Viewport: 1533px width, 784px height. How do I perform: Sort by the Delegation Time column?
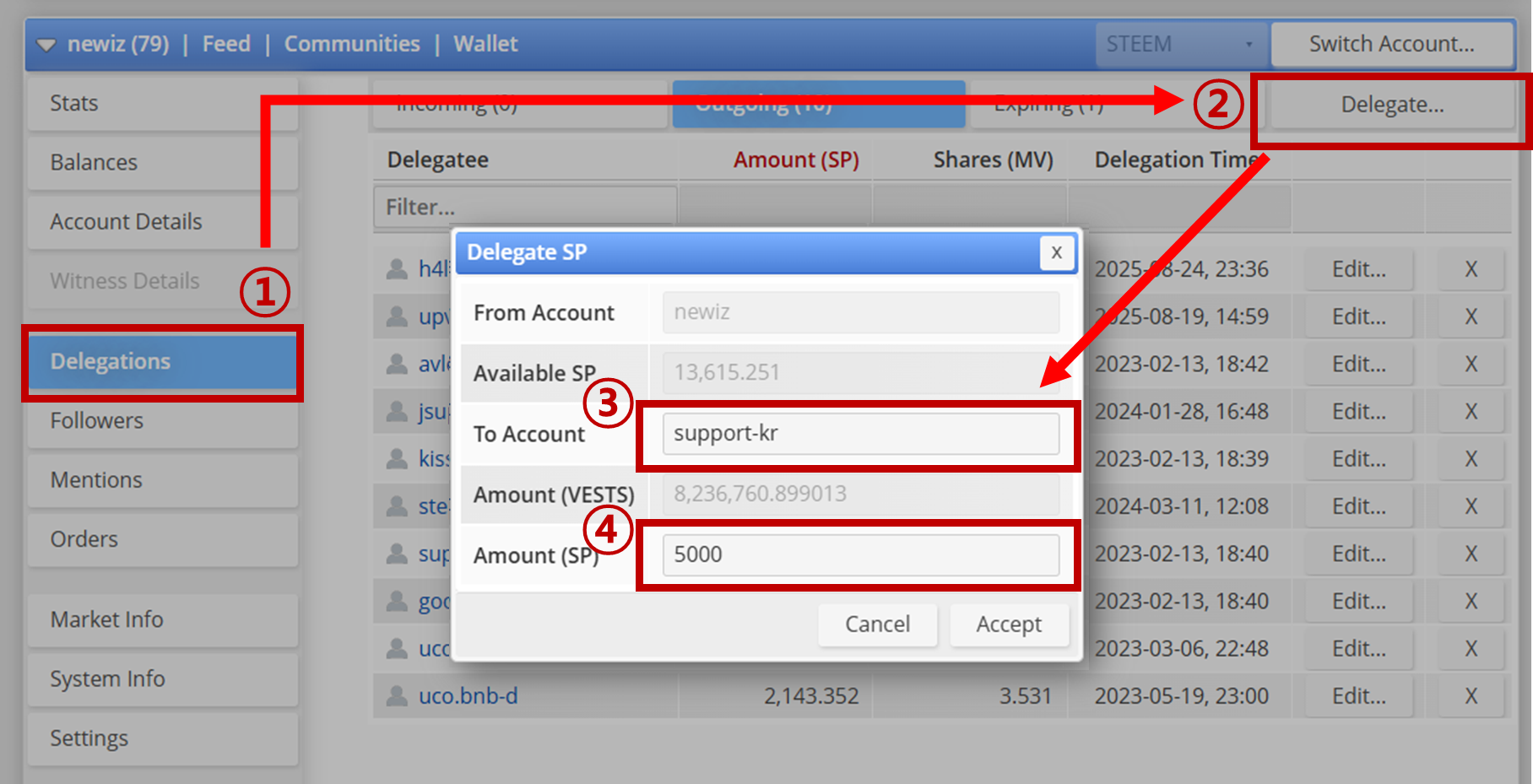tap(1178, 160)
